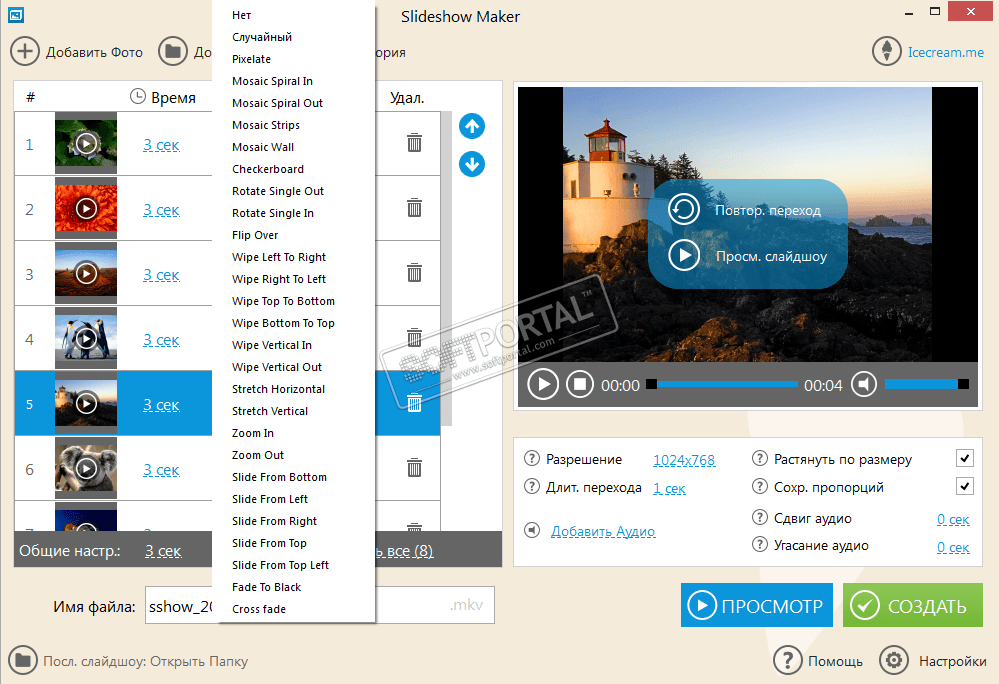Mute the preview audio speaker icon
999x684 pixels.
pos(864,384)
